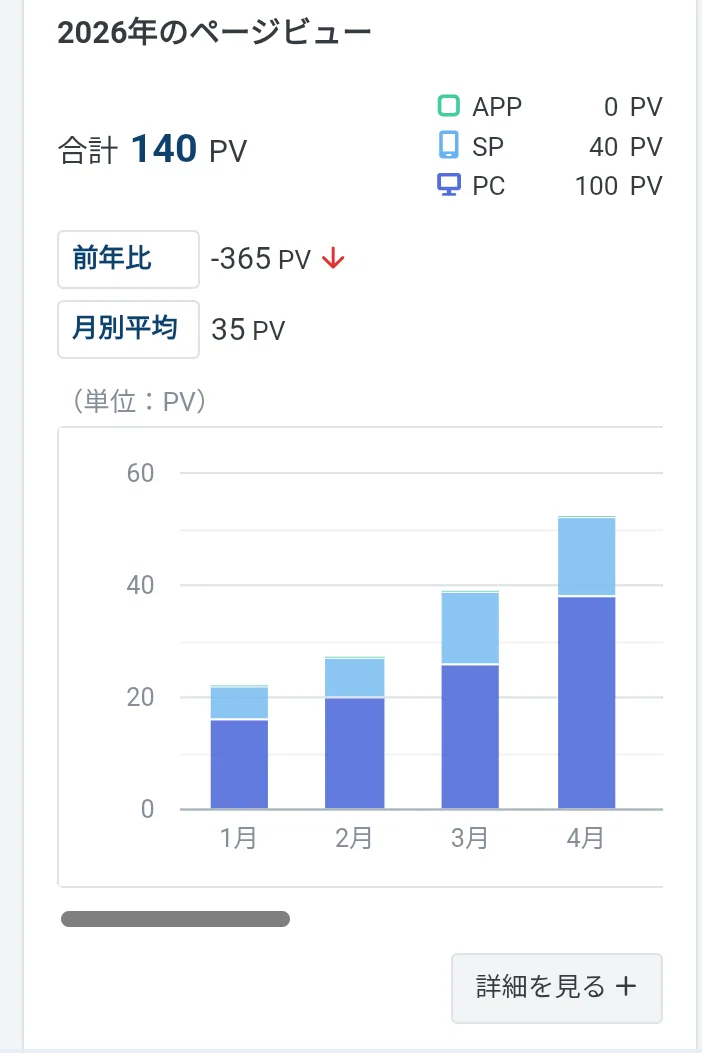Click the dark blue PC segment of 4月 bar
Screen dimensions: 702x1053
pyautogui.click(x=586, y=702)
